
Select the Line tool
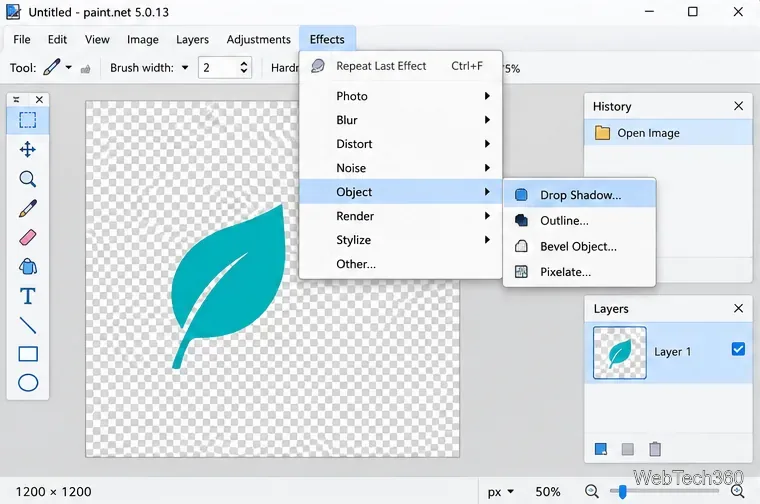(28, 325)
